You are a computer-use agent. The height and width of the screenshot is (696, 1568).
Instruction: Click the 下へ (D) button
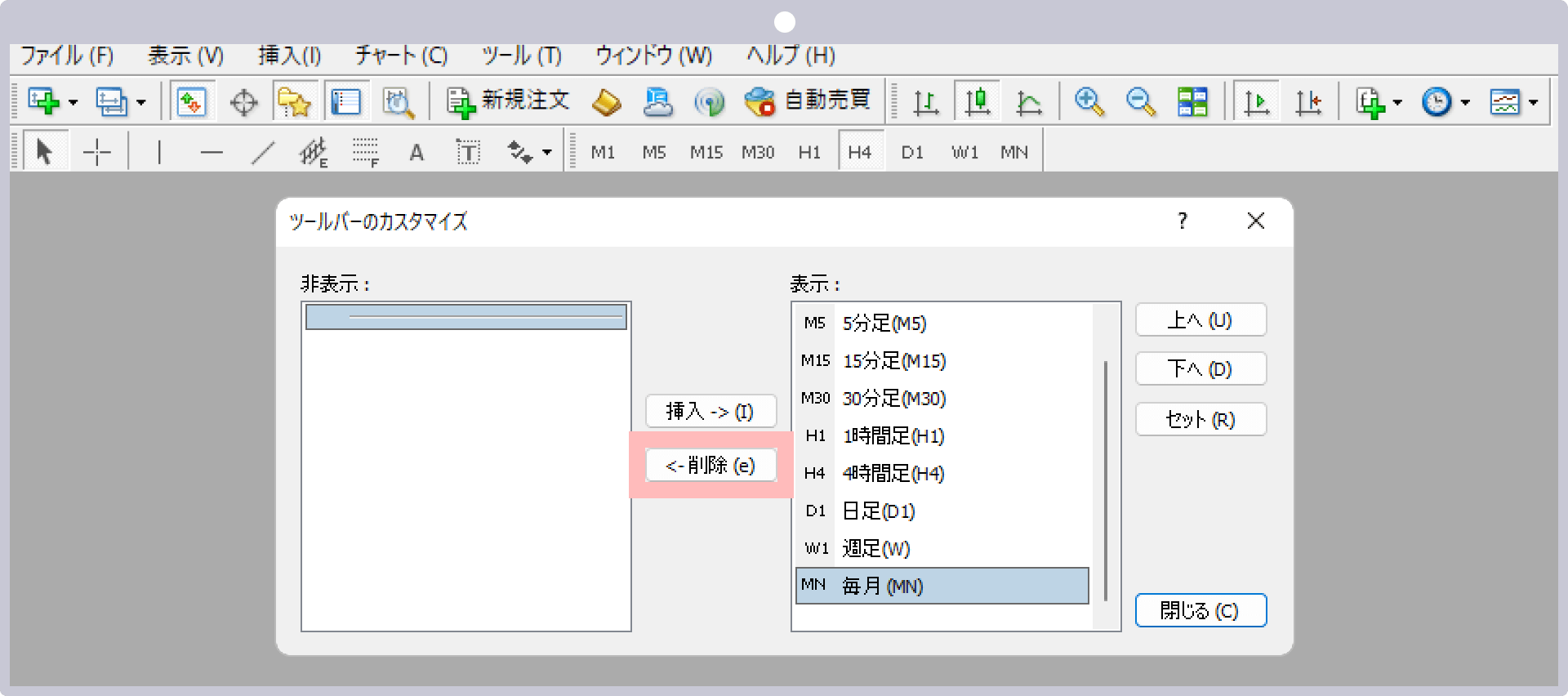[x=1200, y=368]
